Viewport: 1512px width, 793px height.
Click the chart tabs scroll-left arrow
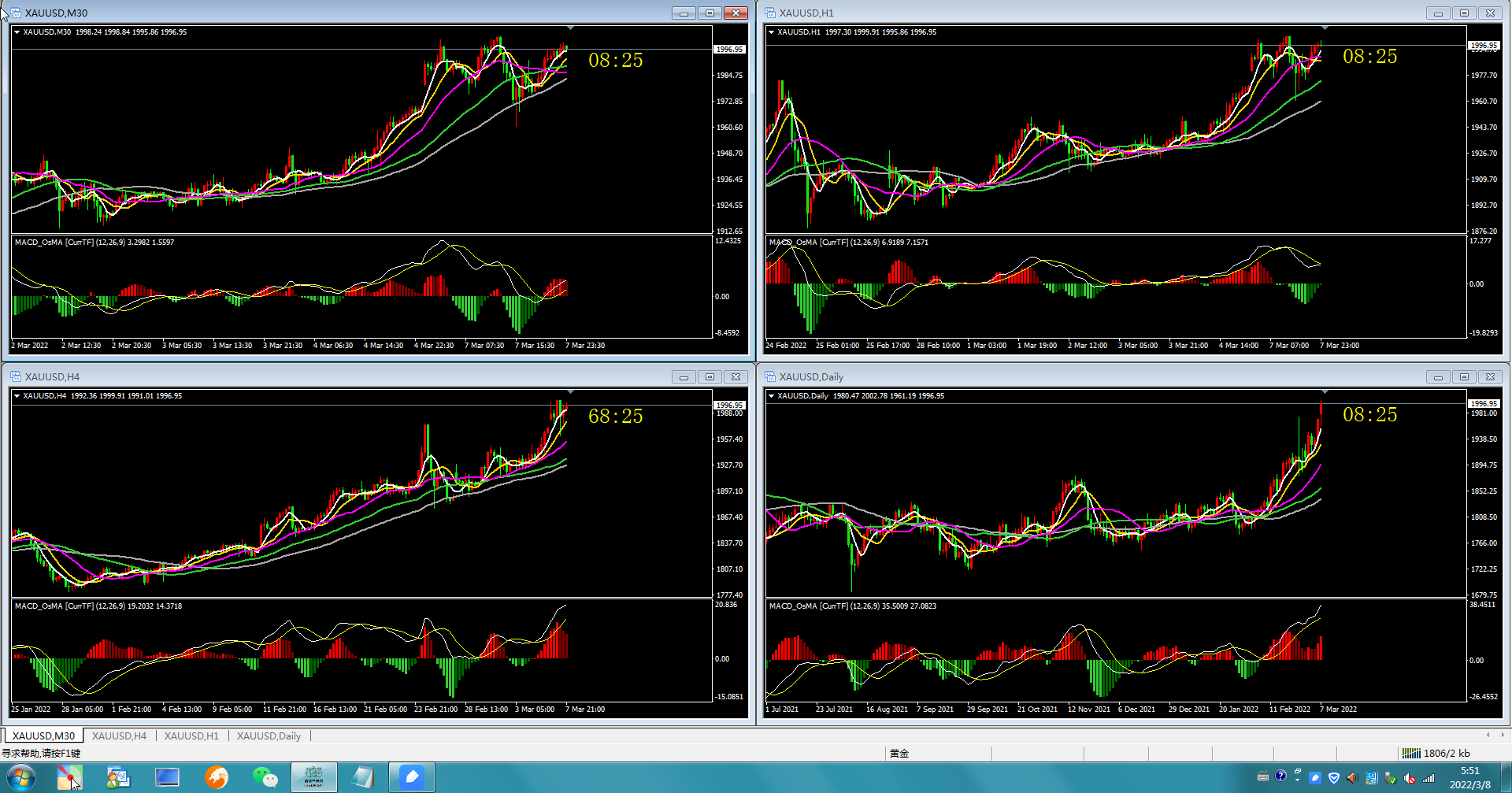point(1488,735)
